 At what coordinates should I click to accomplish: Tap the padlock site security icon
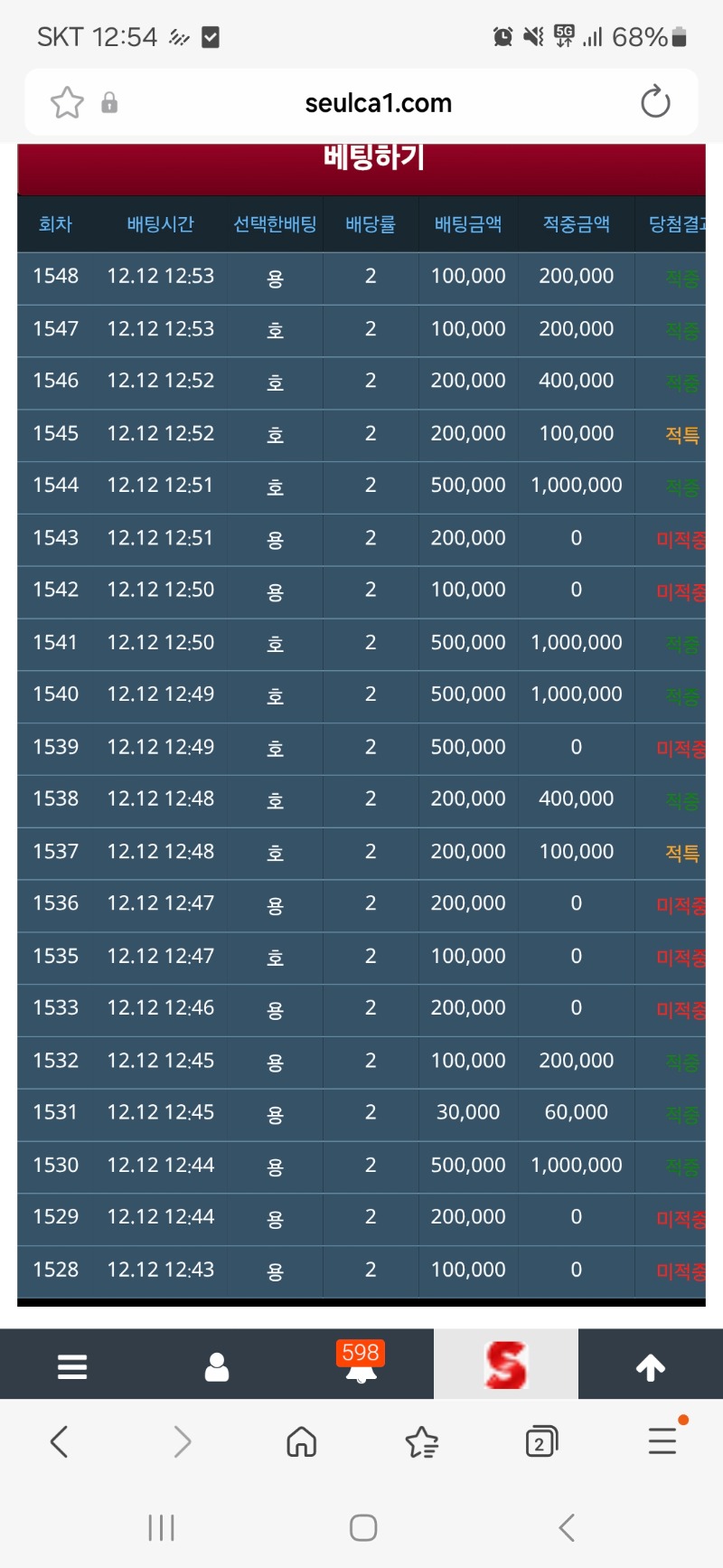pyautogui.click(x=109, y=102)
